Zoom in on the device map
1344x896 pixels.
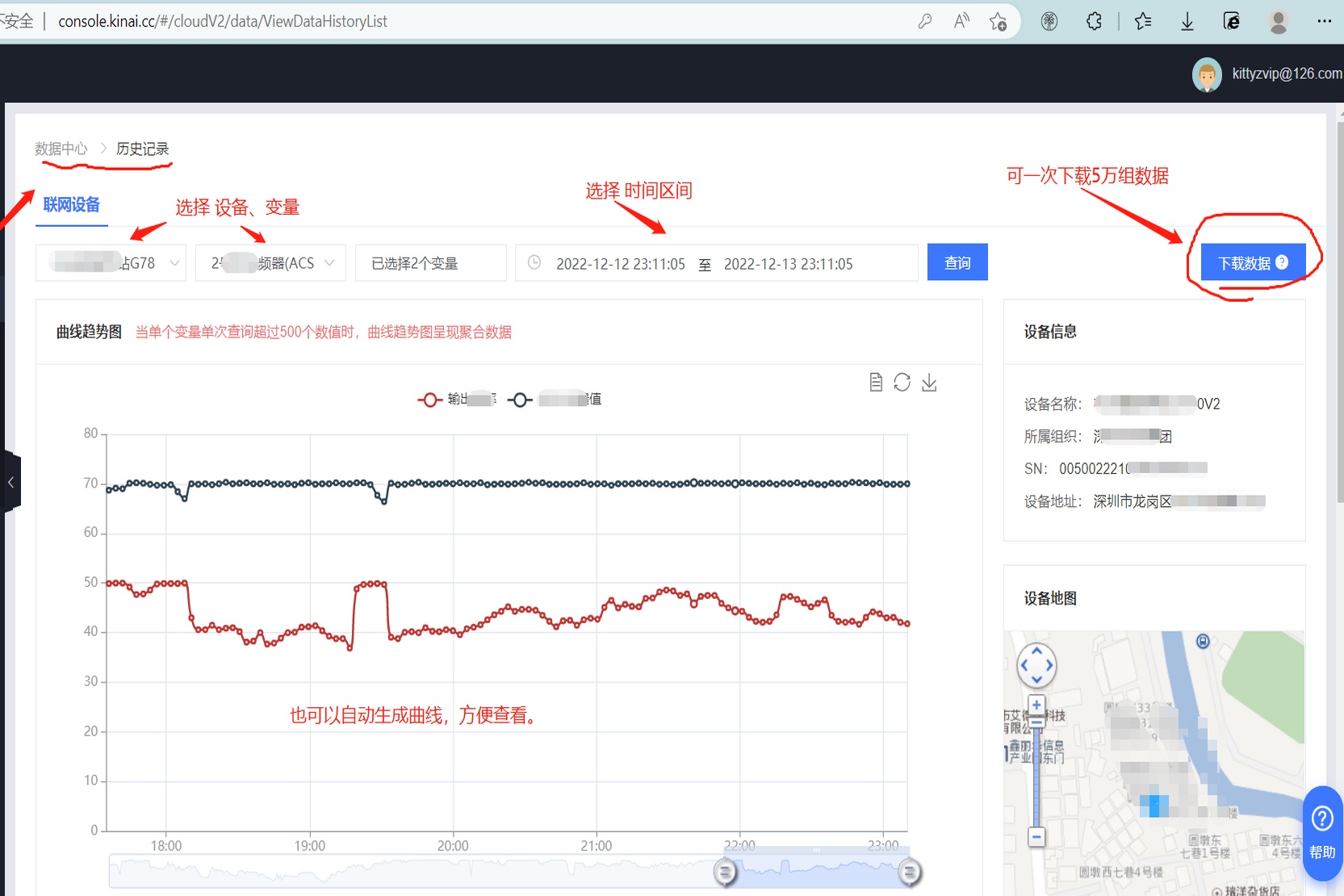pyautogui.click(x=1036, y=705)
